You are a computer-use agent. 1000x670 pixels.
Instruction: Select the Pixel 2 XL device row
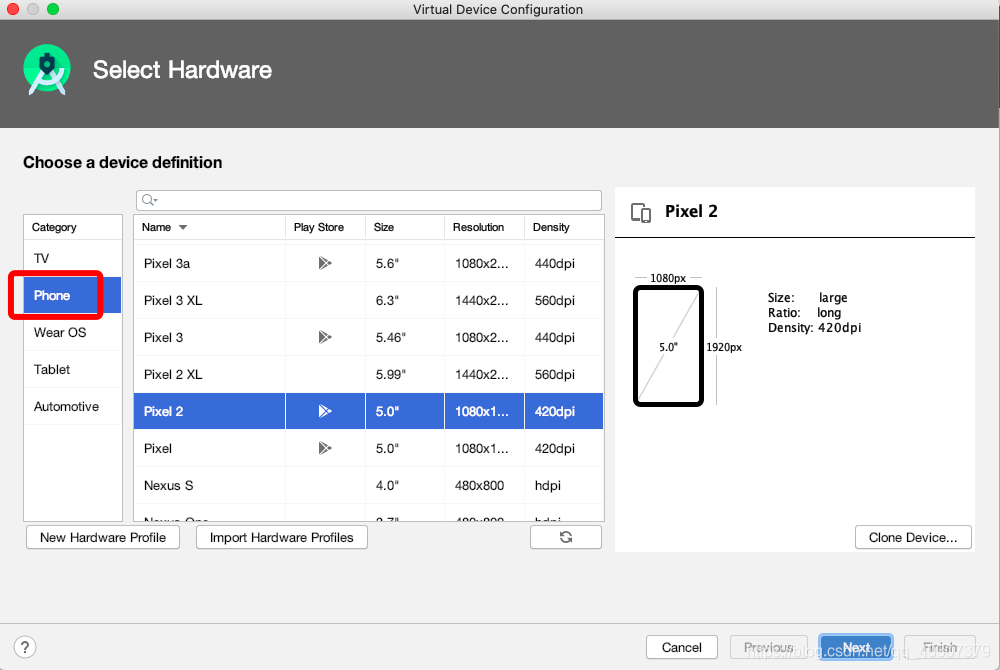369,374
